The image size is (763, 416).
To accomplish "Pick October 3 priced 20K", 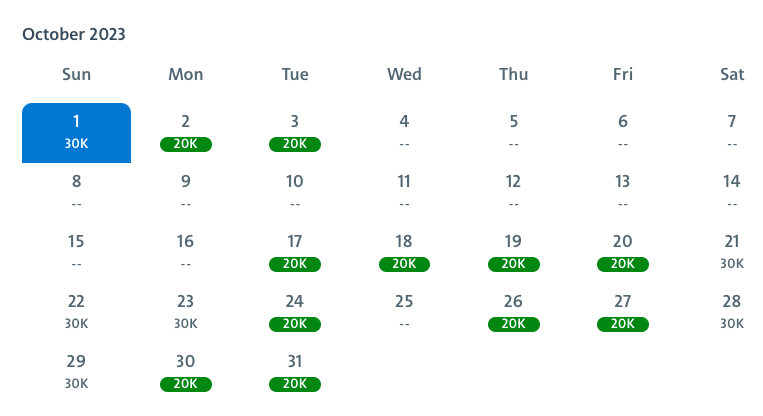I will pyautogui.click(x=295, y=132).
